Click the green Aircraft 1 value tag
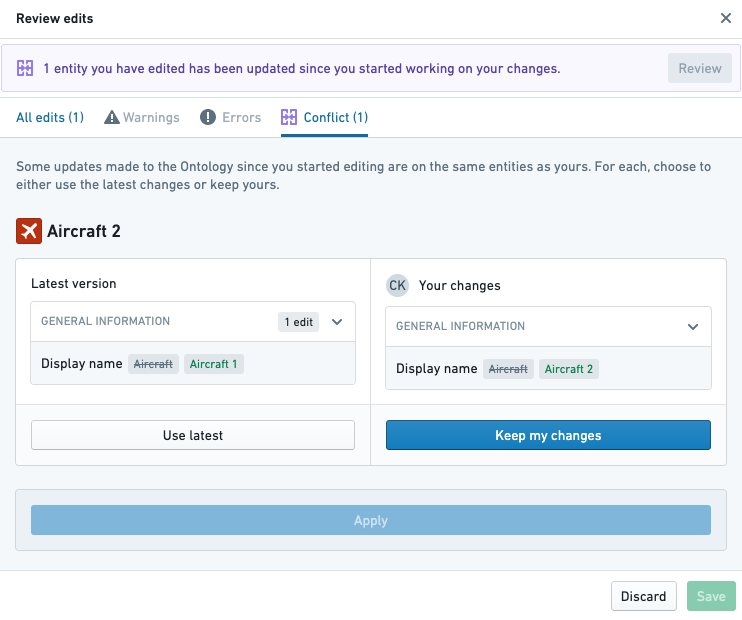Screen dimensions: 742x620 pos(213,364)
